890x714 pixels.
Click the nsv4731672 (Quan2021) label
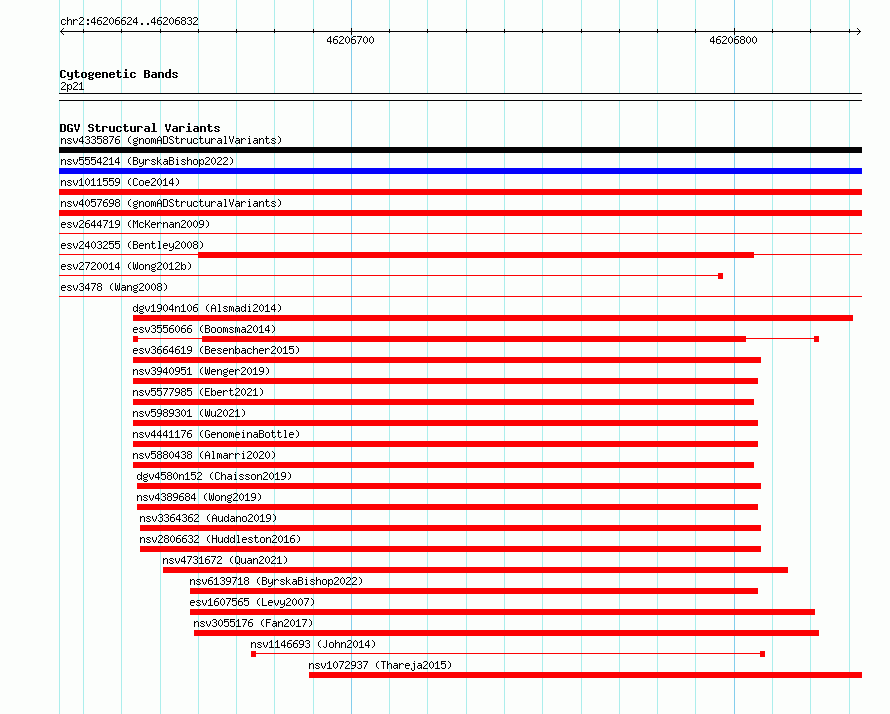pyautogui.click(x=225, y=560)
